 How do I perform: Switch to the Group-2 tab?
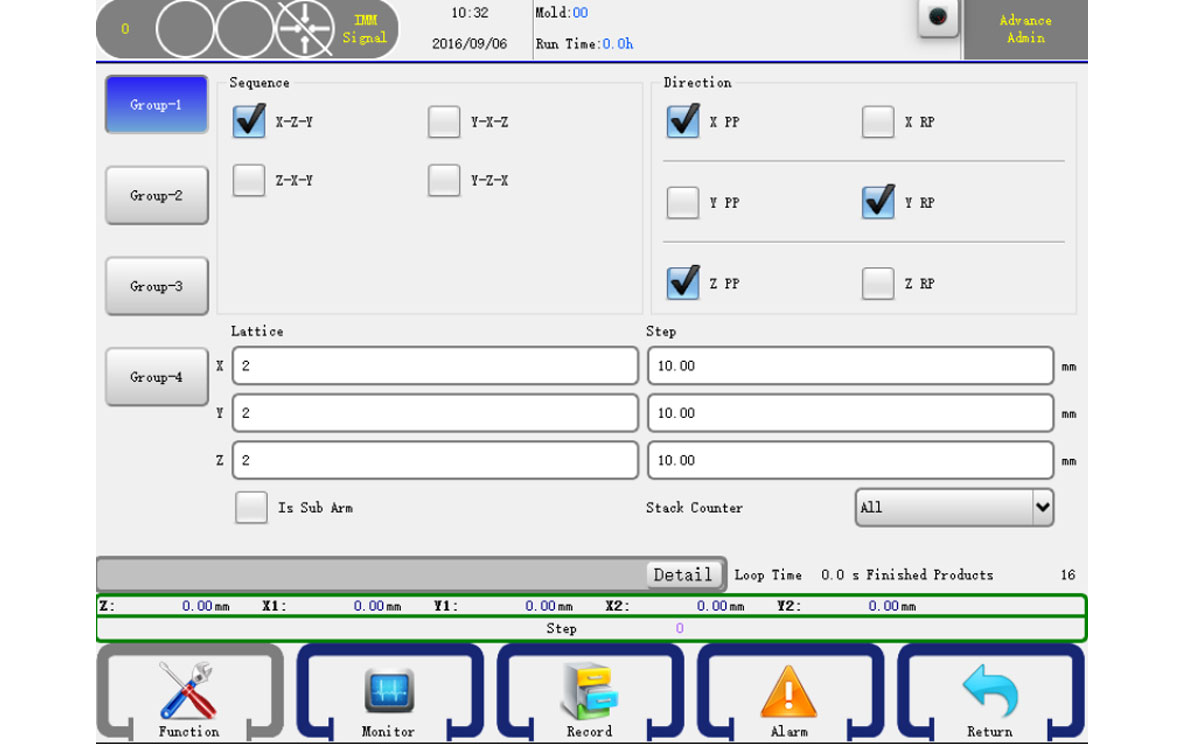[157, 195]
